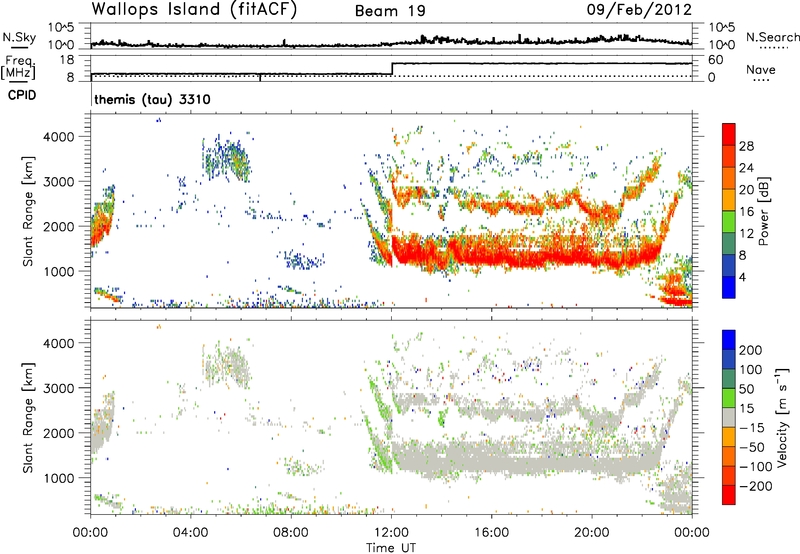Screen dimensions: 800x554
Task: Pick the red bottom segment of Velocity colorbar
Action: (x=729, y=495)
